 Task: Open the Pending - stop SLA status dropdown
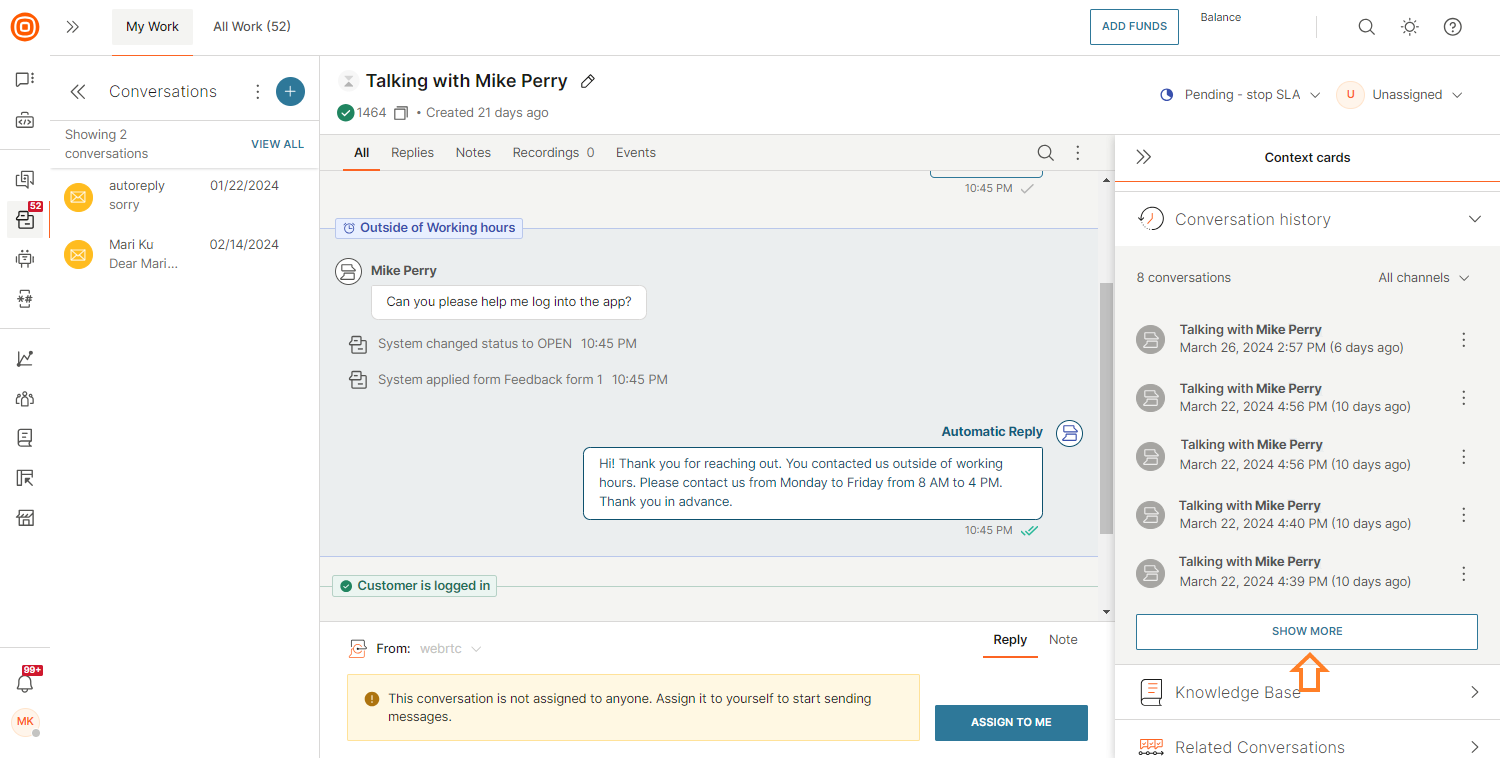(1240, 95)
